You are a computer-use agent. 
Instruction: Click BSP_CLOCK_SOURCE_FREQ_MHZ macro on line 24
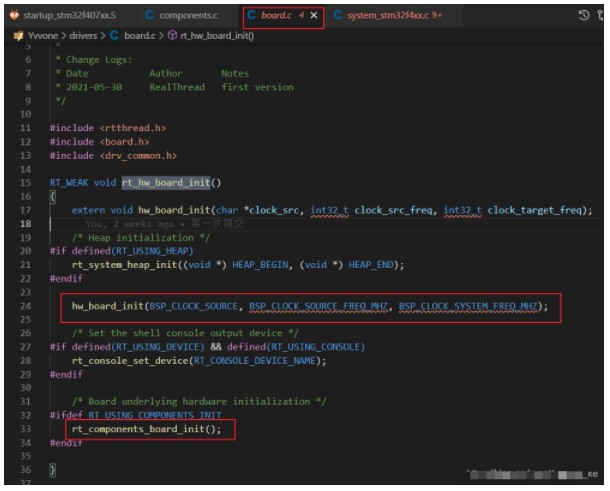point(318,306)
